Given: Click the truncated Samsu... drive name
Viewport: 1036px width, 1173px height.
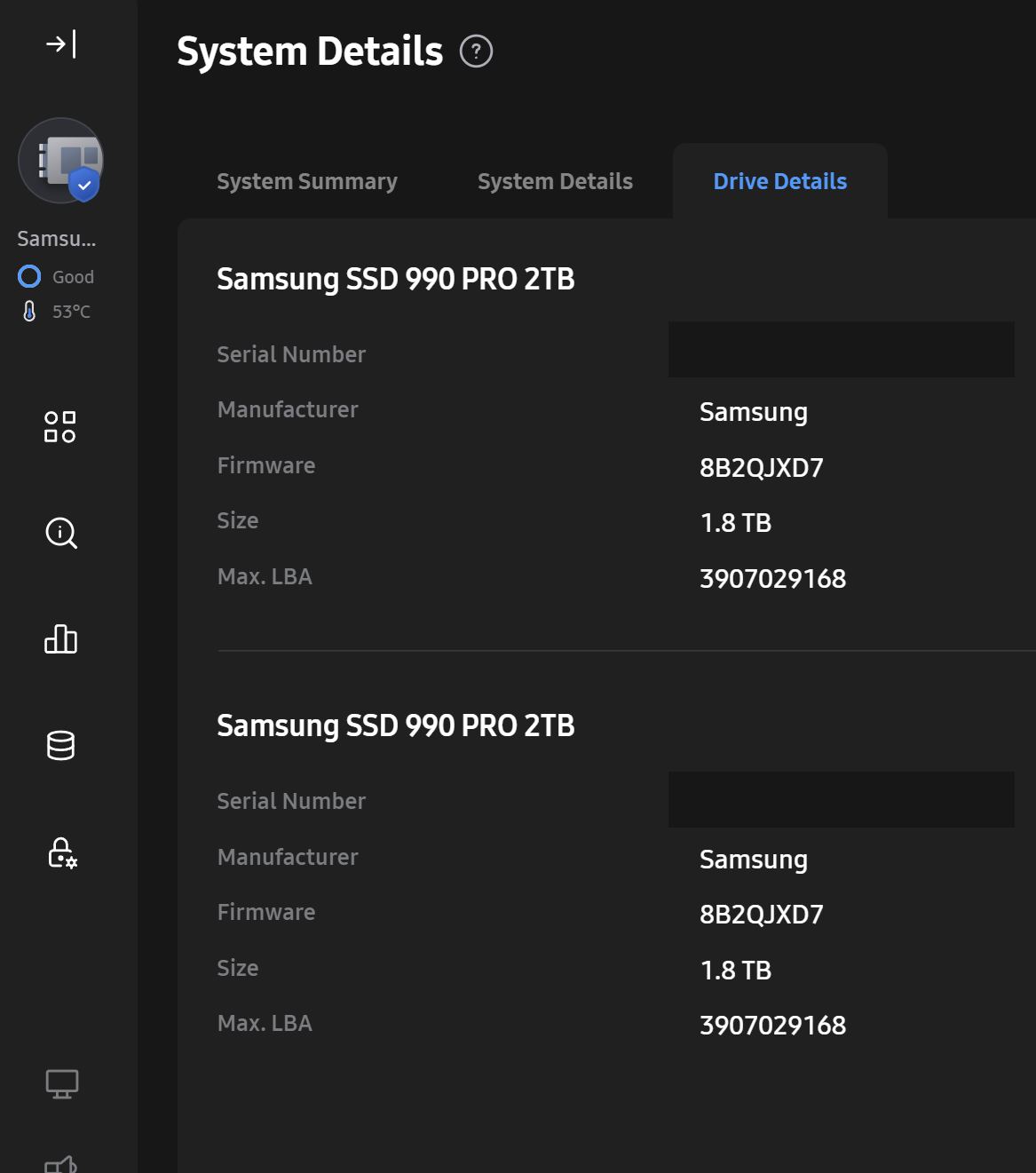Looking at the screenshot, I should (x=57, y=239).
